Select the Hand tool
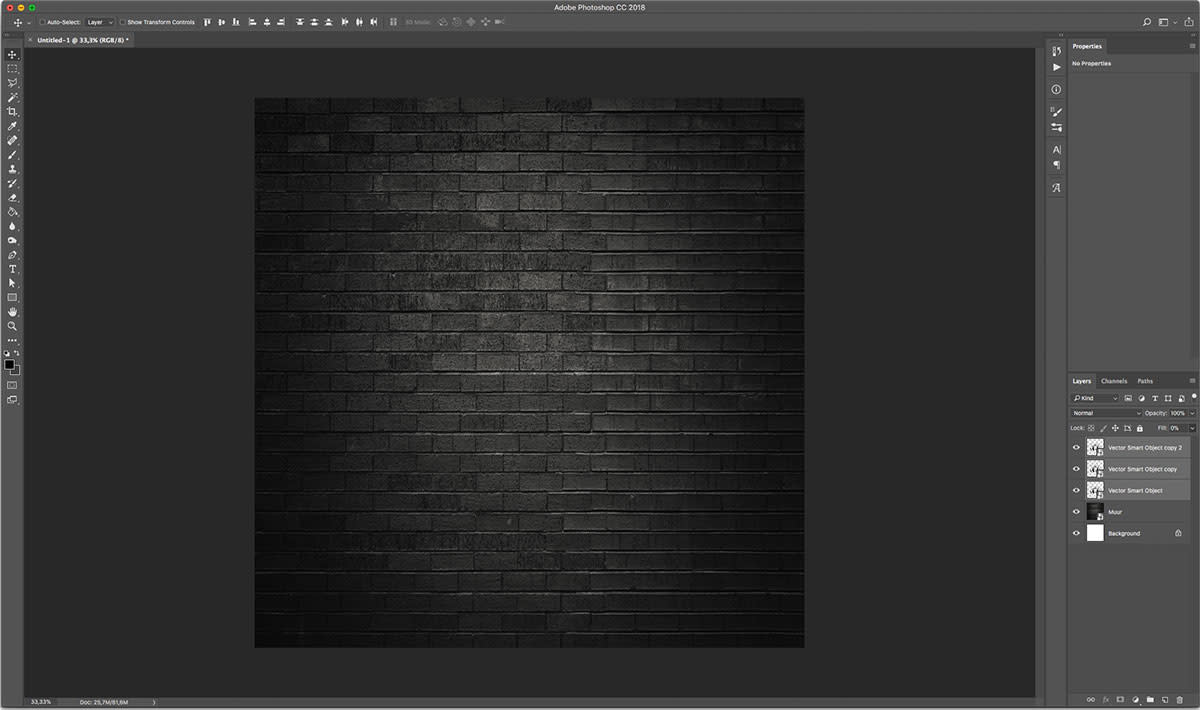Image resolution: width=1200 pixels, height=710 pixels. tap(13, 312)
